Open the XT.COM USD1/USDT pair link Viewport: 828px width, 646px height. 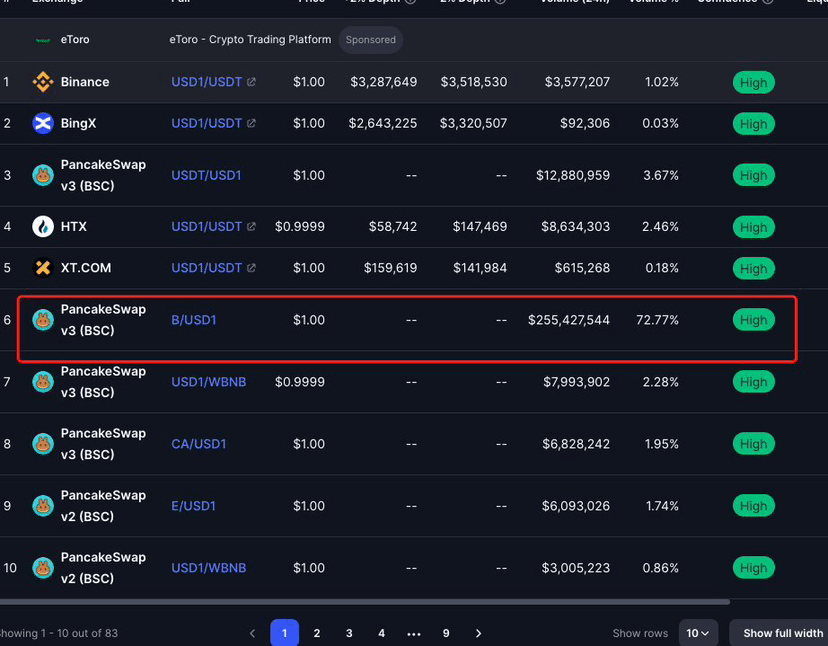pyautogui.click(x=206, y=268)
